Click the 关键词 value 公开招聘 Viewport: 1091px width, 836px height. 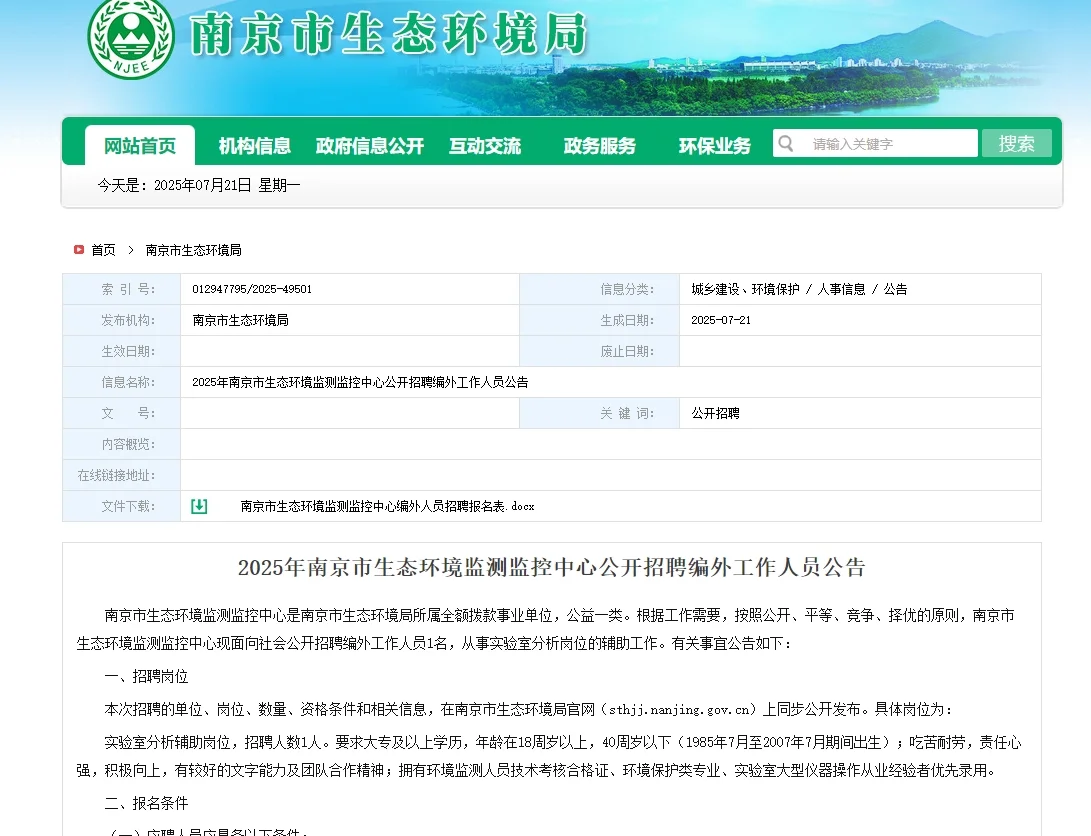[715, 413]
